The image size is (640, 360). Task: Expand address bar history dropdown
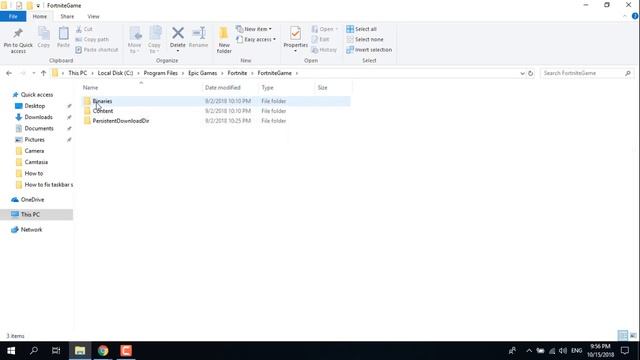pyautogui.click(x=522, y=73)
